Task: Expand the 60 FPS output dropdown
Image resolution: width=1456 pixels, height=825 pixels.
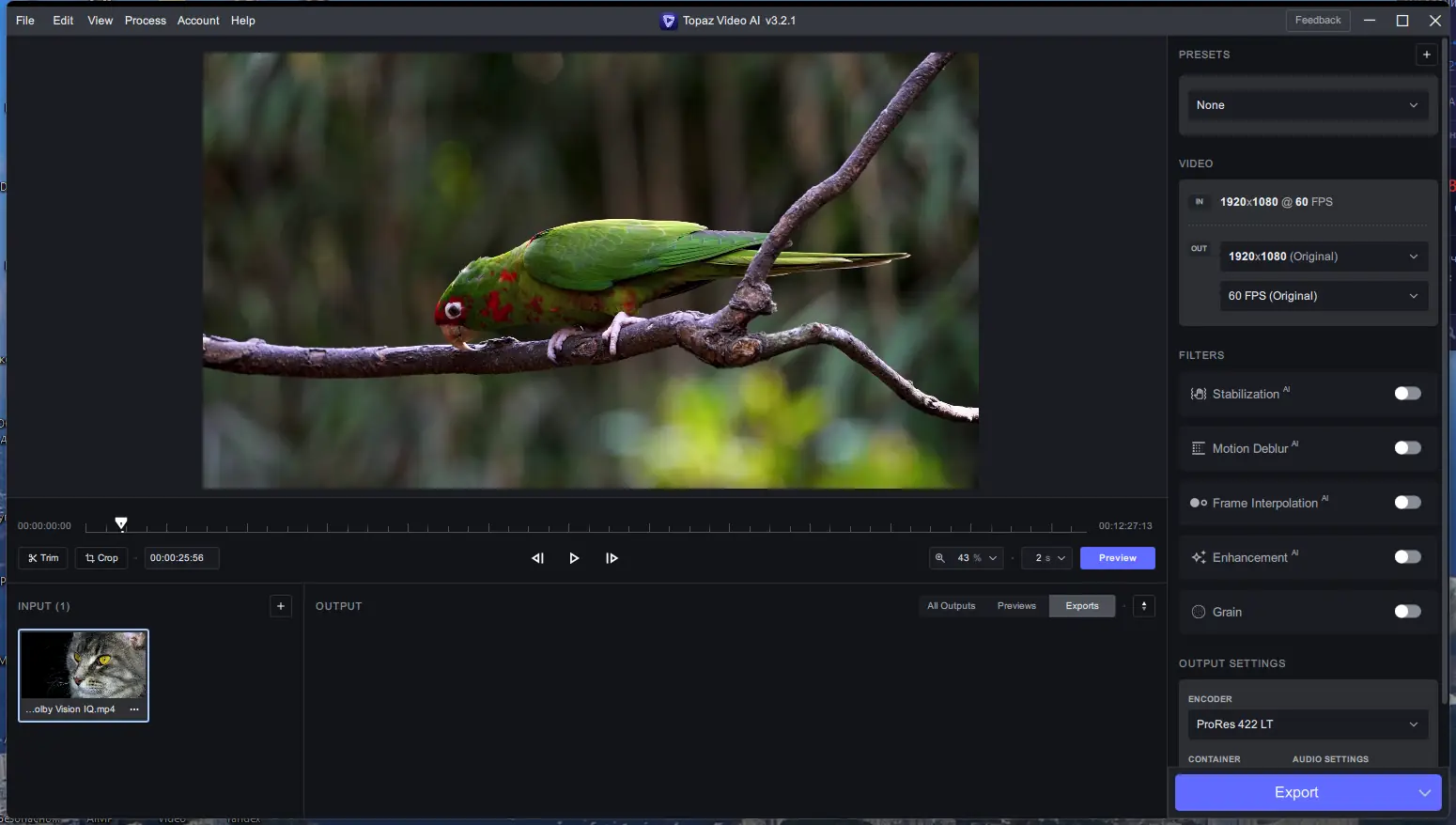Action: [x=1323, y=296]
